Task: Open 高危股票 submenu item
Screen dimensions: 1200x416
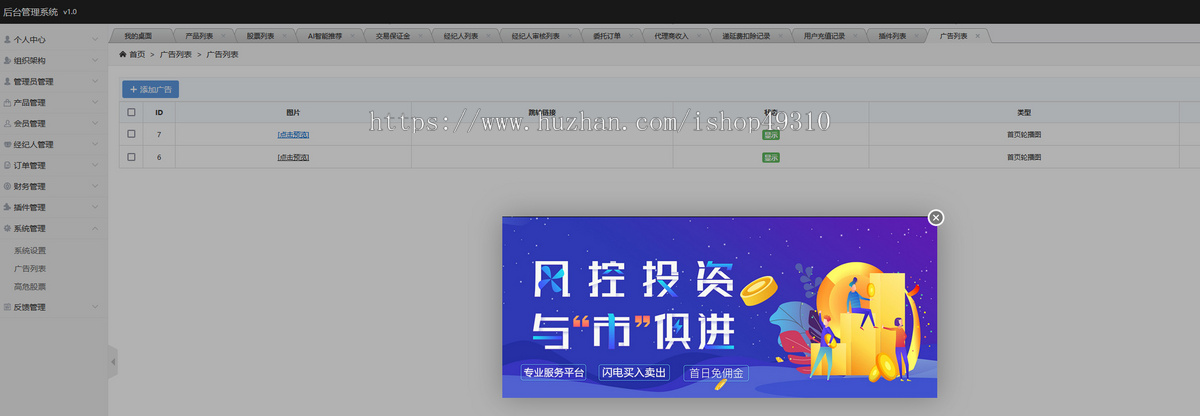Action: pos(30,286)
